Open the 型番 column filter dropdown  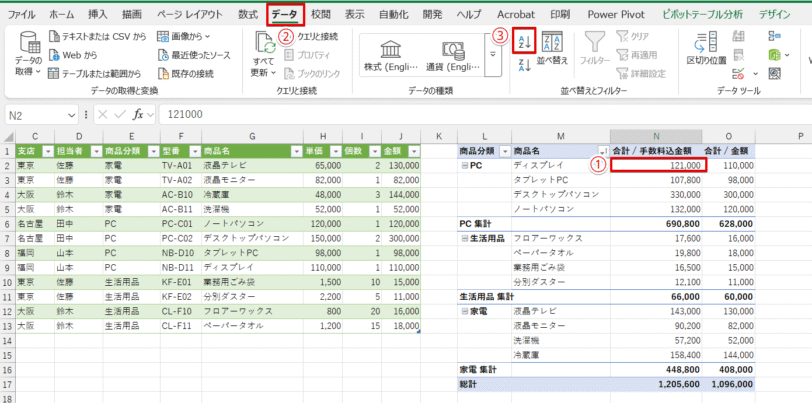pos(195,151)
